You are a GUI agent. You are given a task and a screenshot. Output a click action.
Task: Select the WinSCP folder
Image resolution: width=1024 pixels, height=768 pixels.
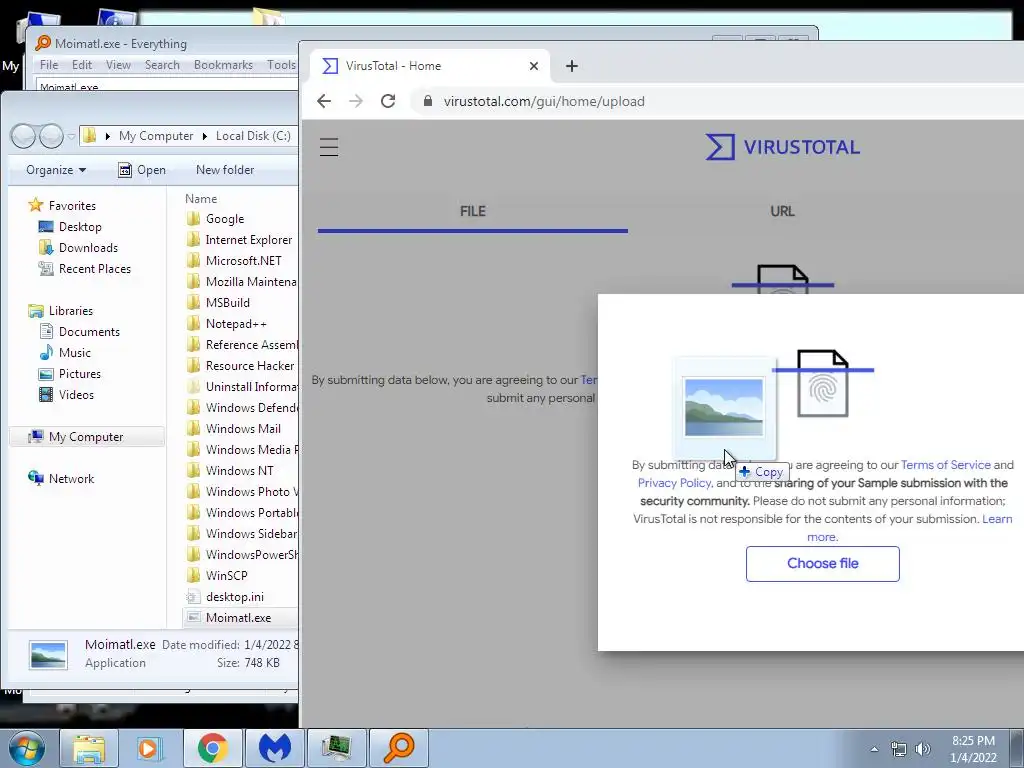[217, 575]
